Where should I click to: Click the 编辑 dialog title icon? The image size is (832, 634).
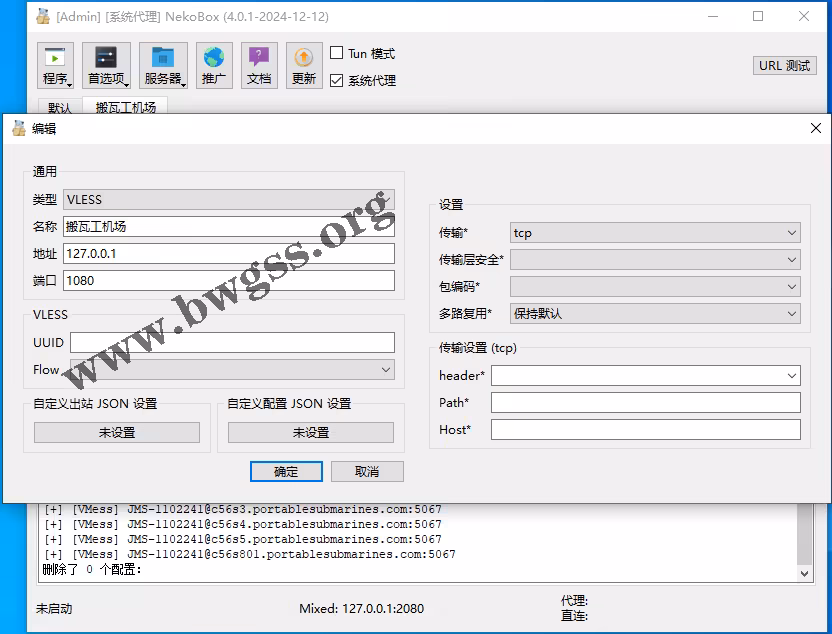pos(18,128)
